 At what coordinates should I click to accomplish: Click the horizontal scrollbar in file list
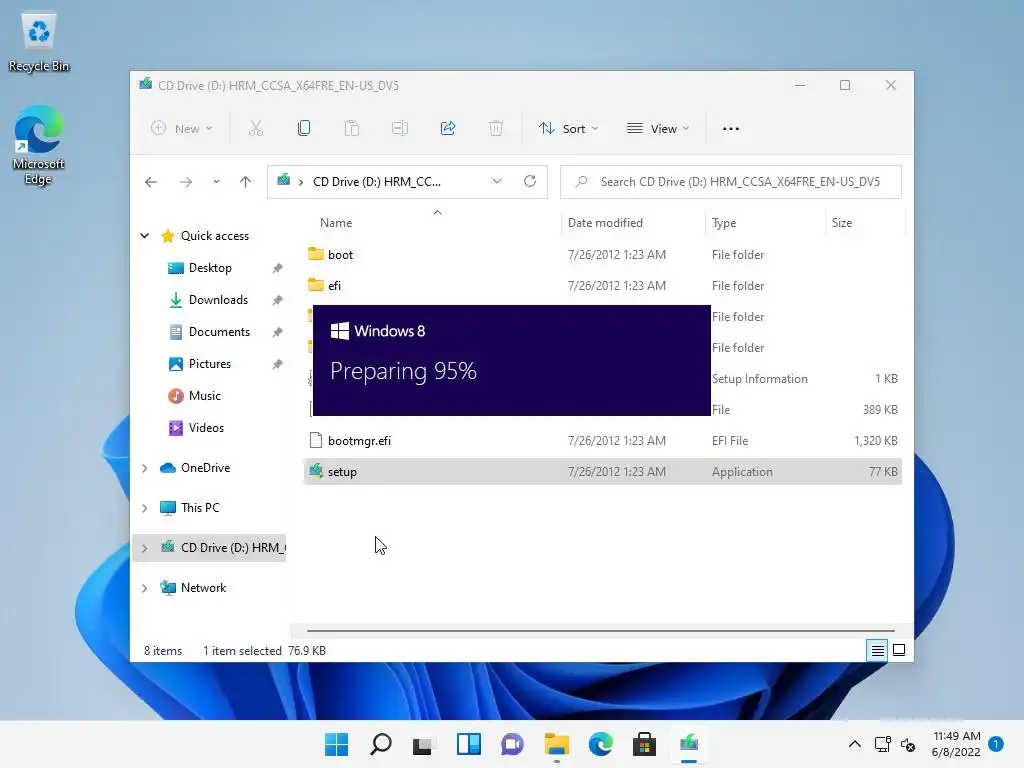point(600,631)
